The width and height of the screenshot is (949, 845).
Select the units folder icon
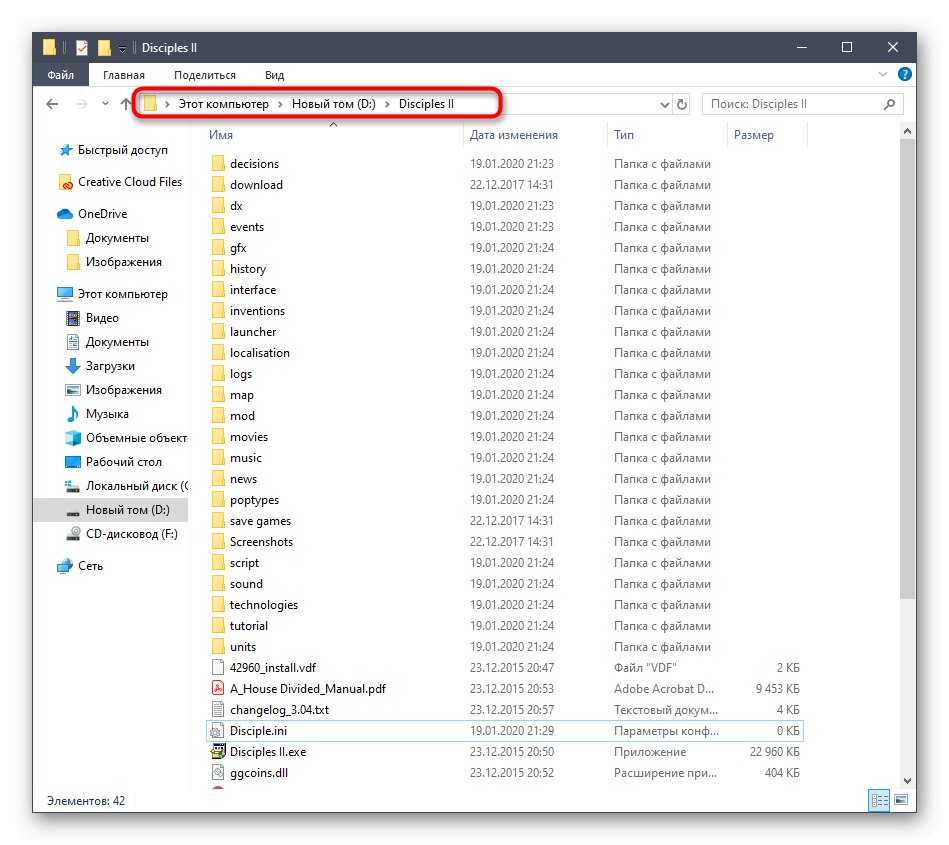218,646
